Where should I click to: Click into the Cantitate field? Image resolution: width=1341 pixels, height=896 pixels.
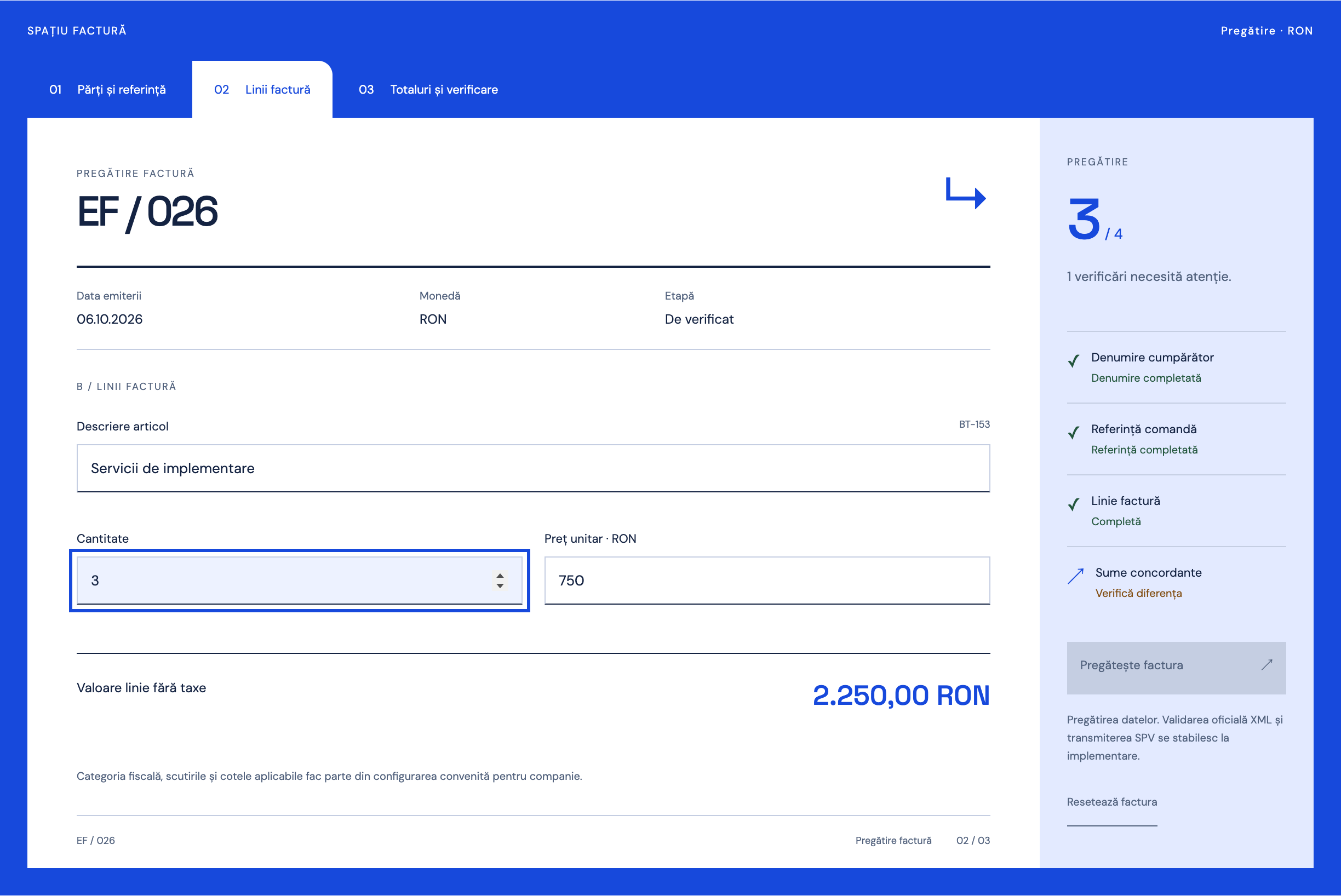(x=300, y=581)
